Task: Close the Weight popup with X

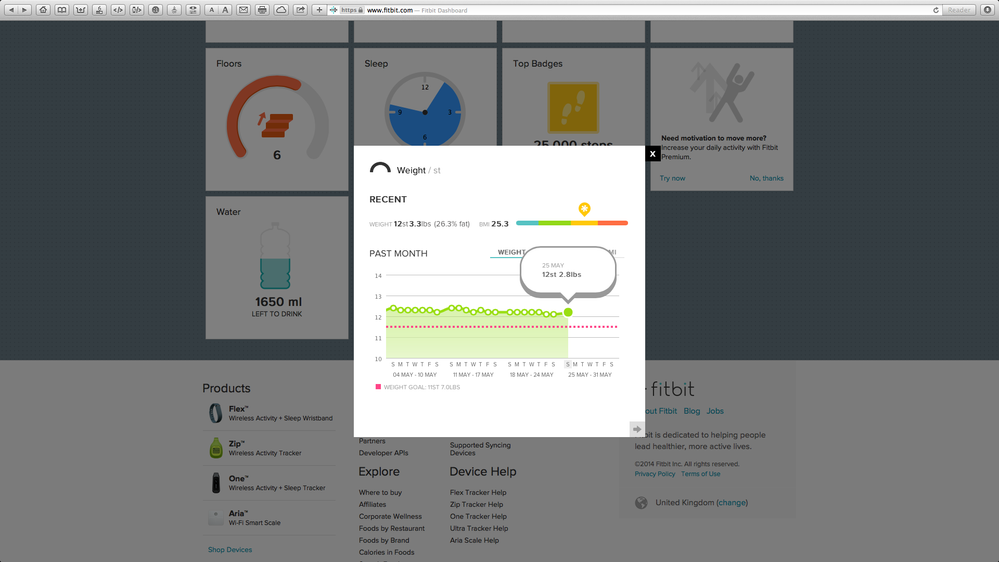Action: point(652,154)
